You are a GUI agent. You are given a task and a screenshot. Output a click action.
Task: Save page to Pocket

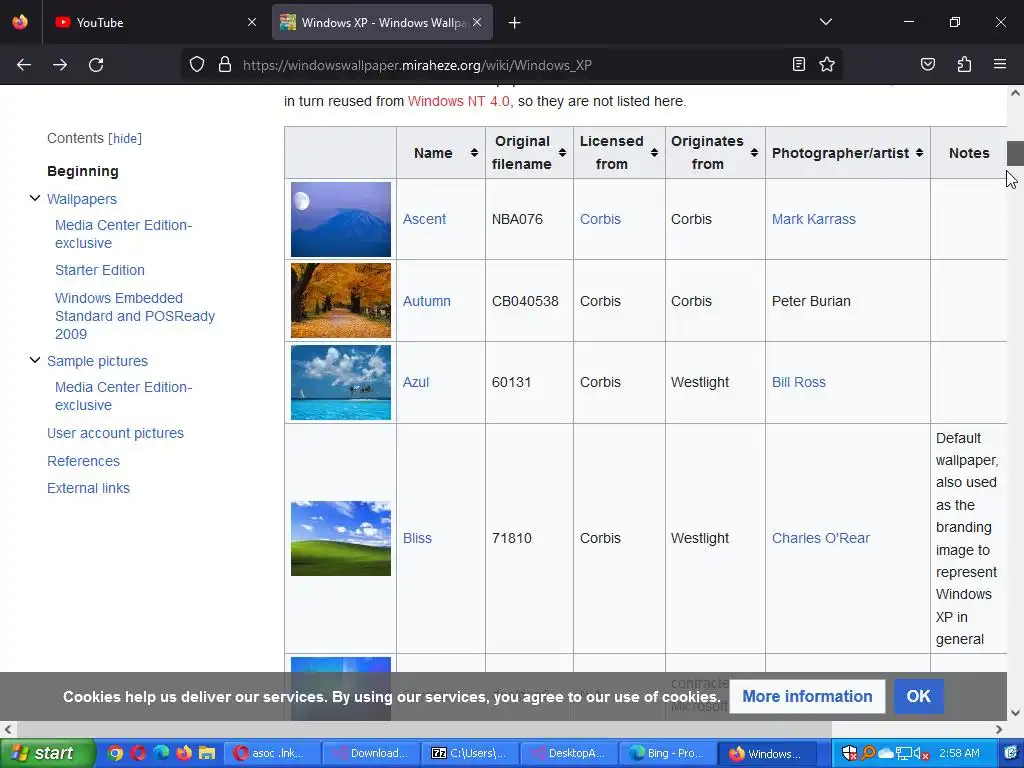click(x=927, y=64)
